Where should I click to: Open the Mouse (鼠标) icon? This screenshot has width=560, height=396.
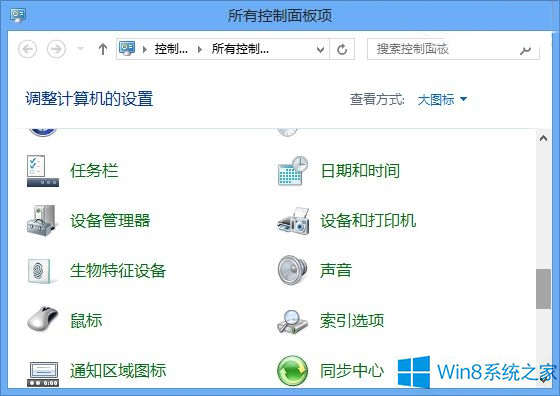tap(42, 319)
